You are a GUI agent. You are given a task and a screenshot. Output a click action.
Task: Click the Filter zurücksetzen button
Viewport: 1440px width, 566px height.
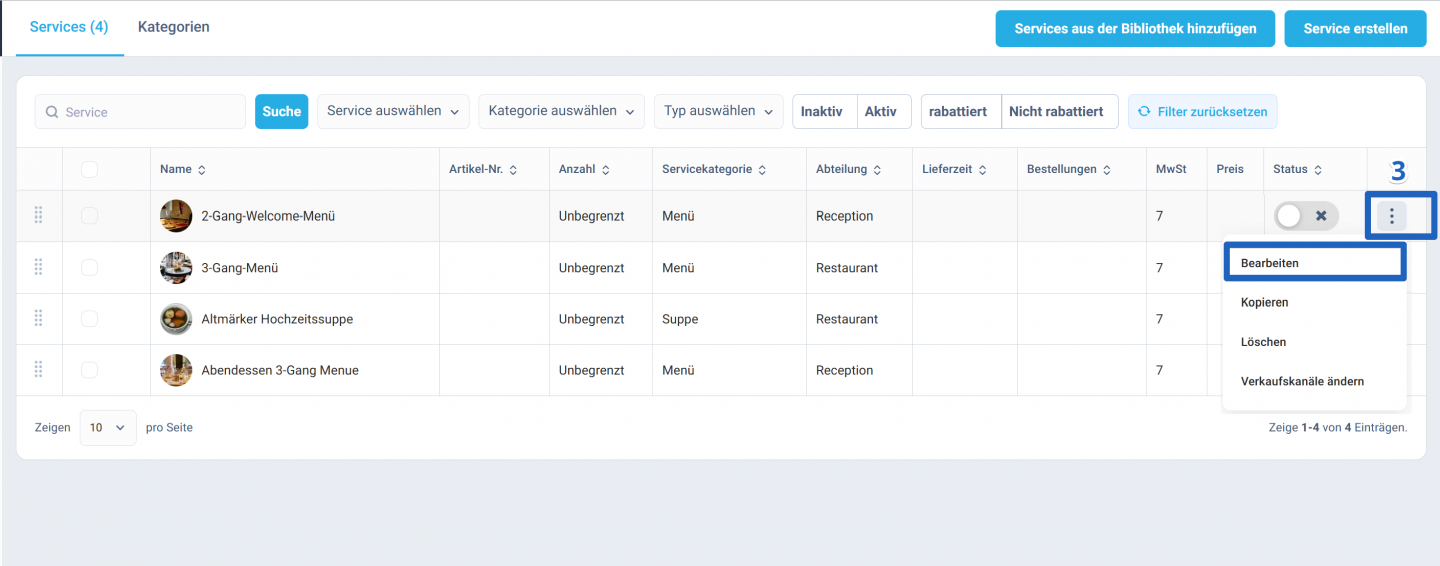pos(1203,112)
